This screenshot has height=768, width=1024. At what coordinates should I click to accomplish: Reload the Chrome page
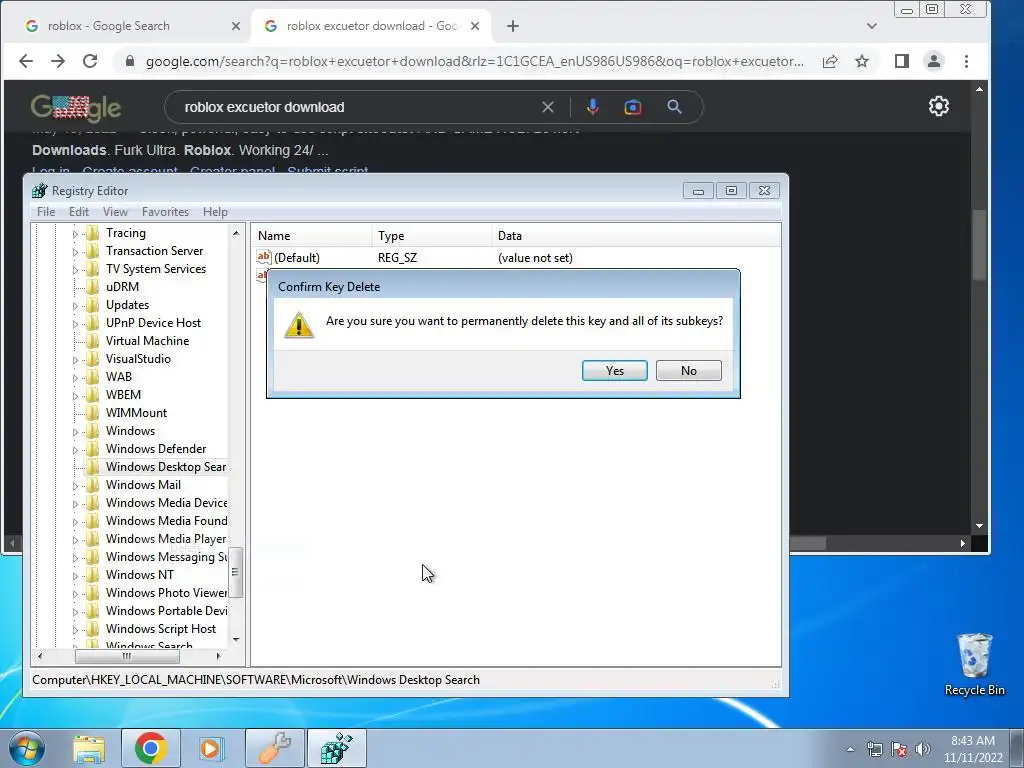pos(90,61)
